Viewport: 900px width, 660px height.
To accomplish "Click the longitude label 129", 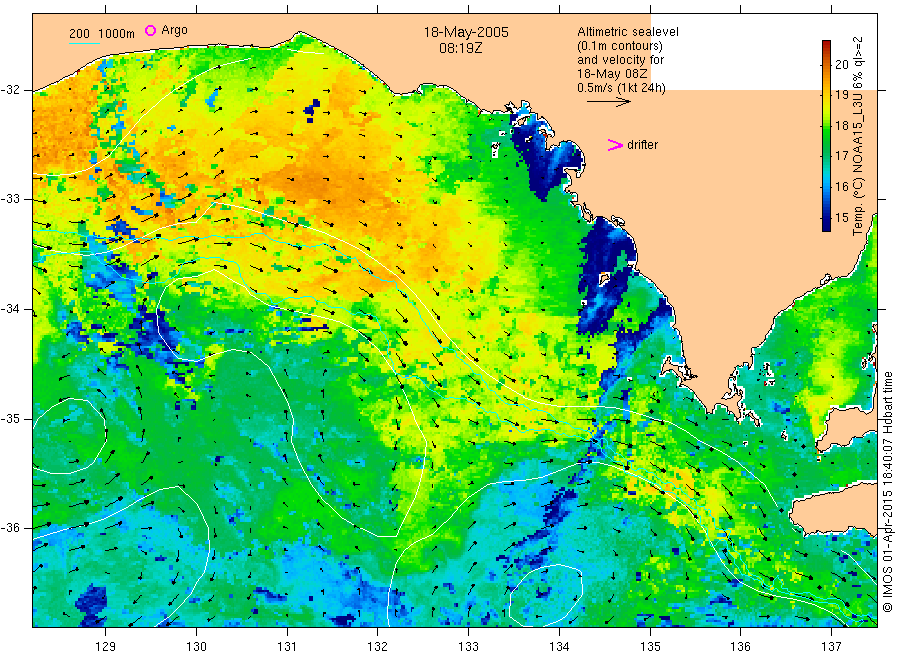I will [x=106, y=647].
